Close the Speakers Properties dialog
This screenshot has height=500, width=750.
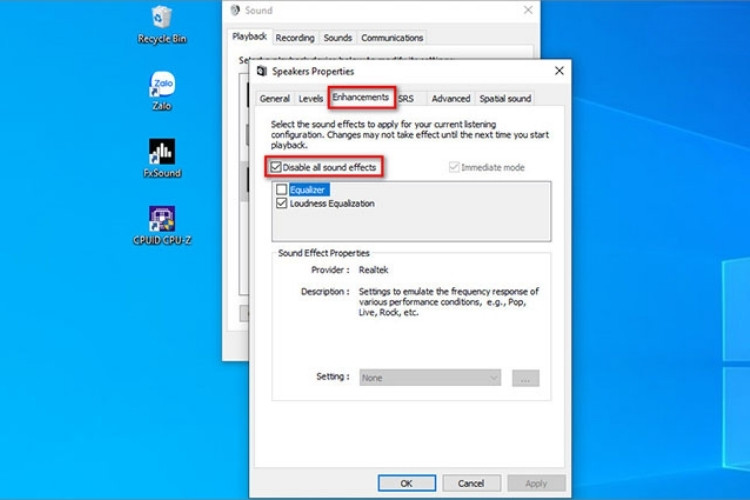(x=559, y=71)
